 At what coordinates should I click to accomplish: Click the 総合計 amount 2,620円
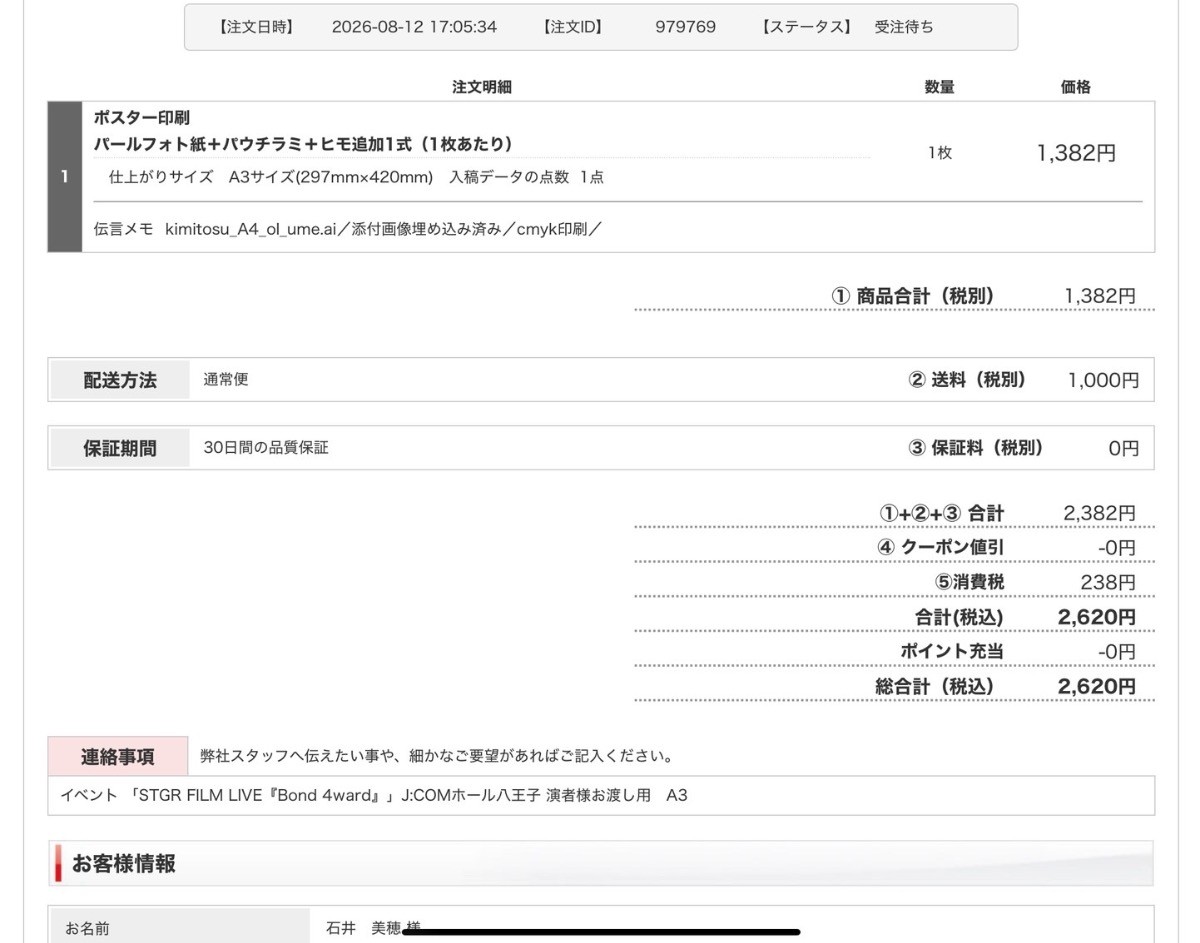(1097, 686)
